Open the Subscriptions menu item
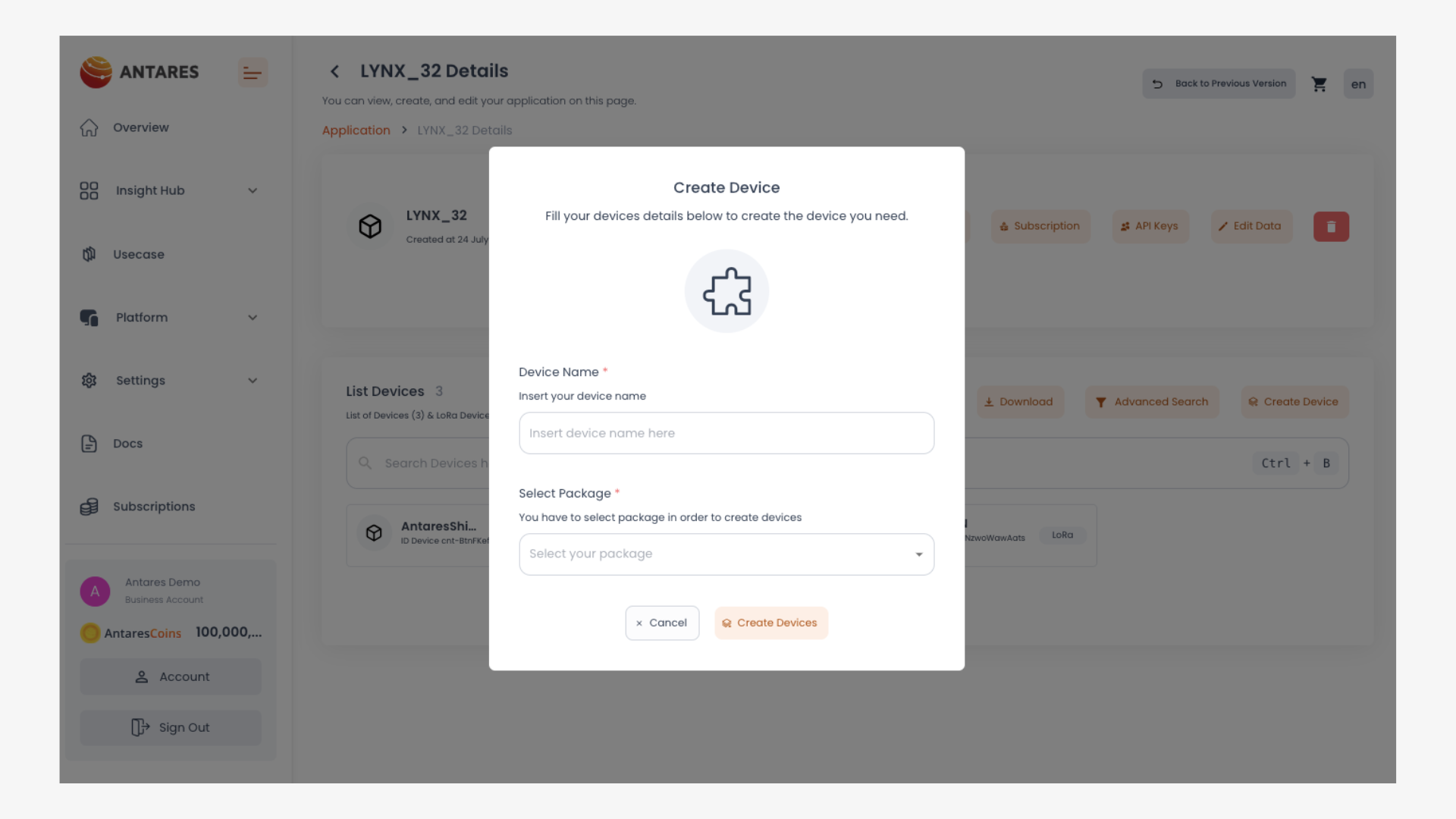This screenshot has width=1456, height=819. 153,507
